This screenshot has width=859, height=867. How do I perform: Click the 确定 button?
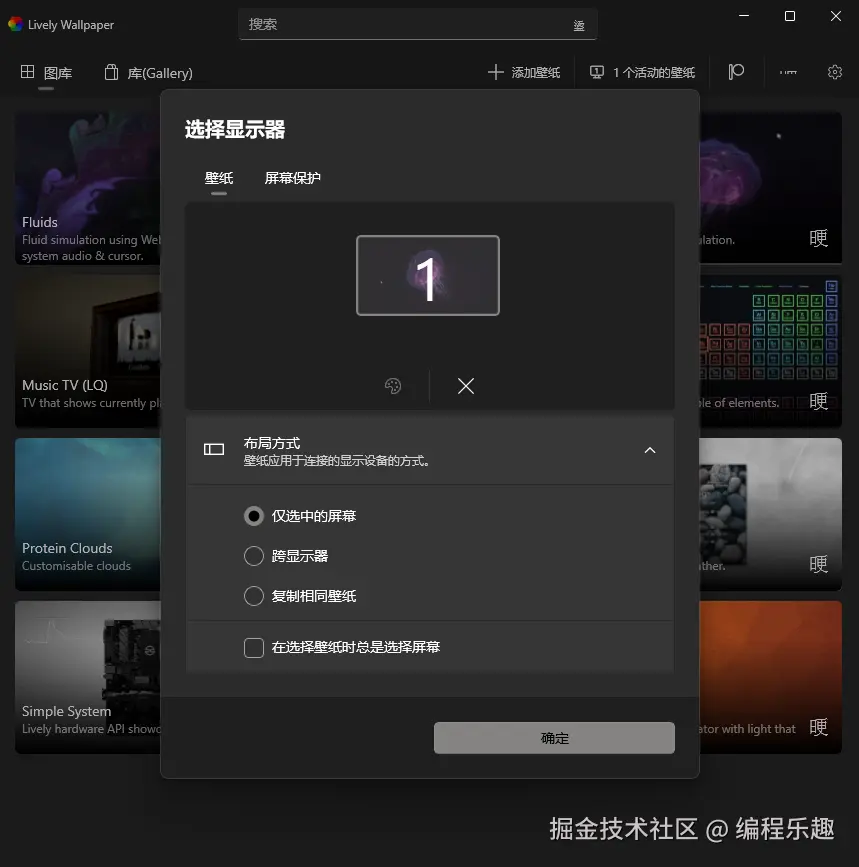click(554, 738)
